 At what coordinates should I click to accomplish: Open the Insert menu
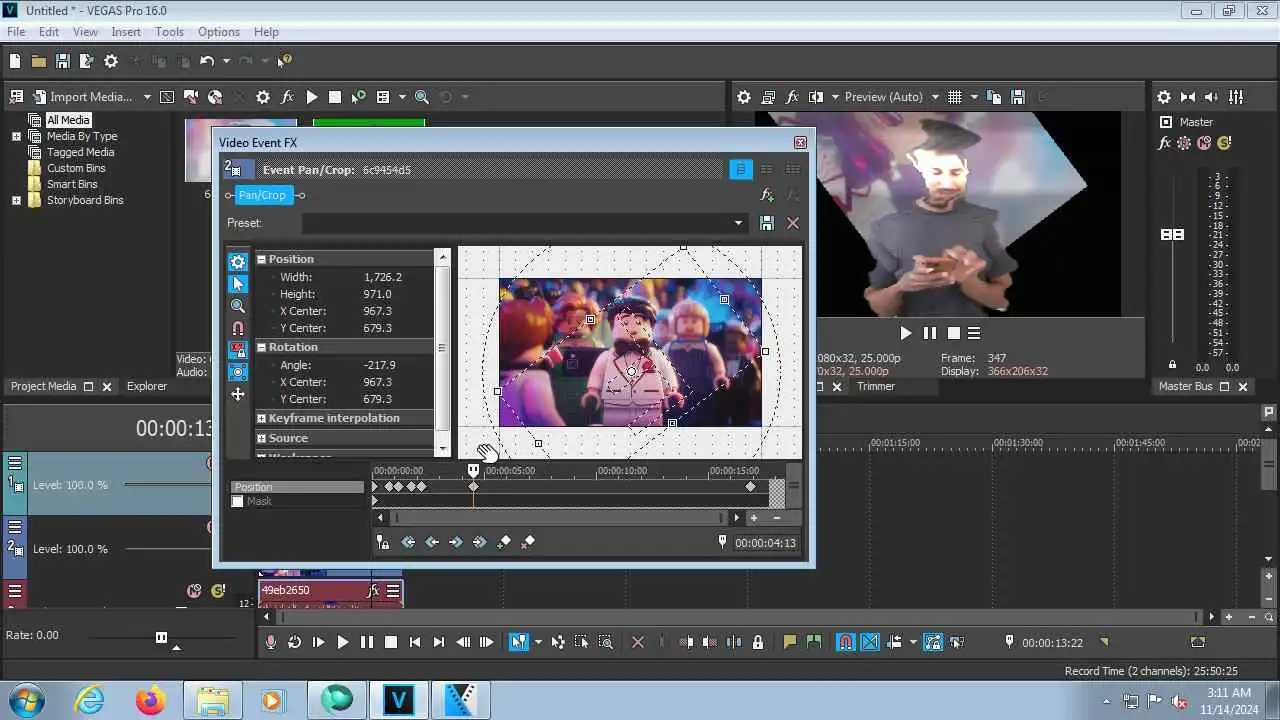[x=126, y=32]
